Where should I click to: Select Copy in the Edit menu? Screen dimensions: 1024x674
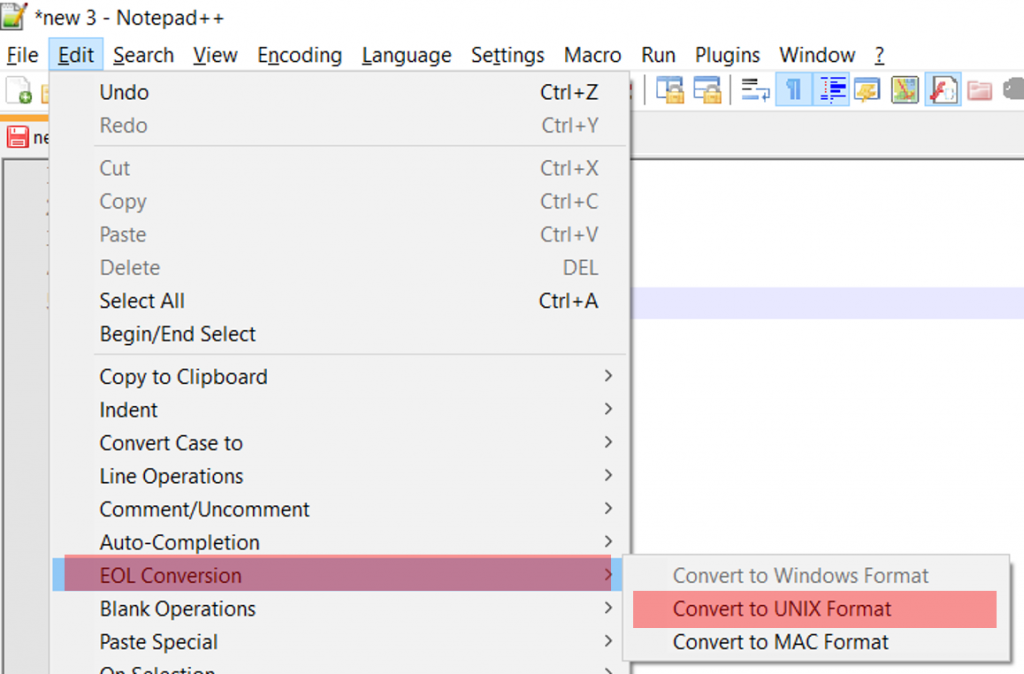point(340,201)
